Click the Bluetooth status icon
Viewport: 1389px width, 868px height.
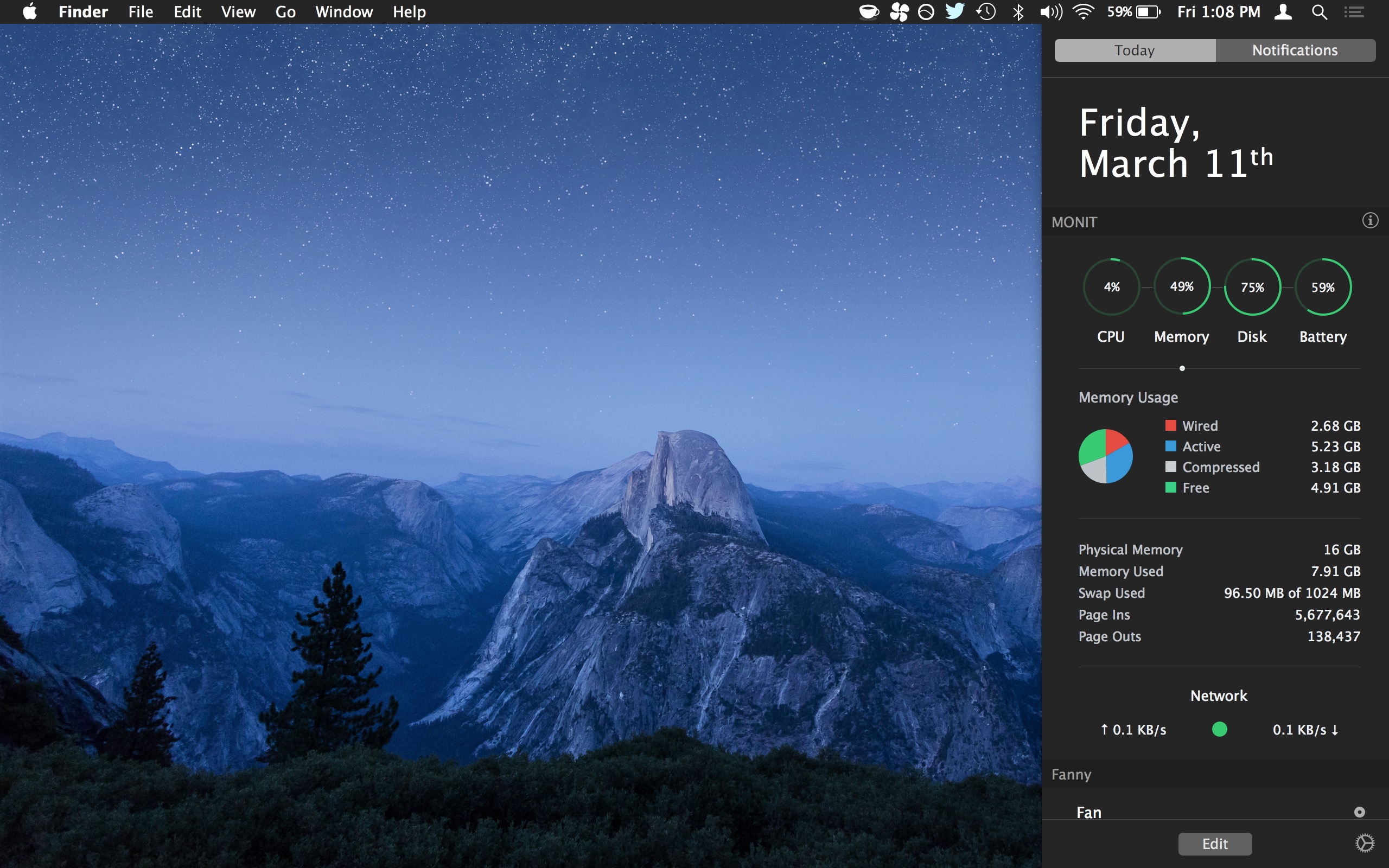click(1018, 12)
